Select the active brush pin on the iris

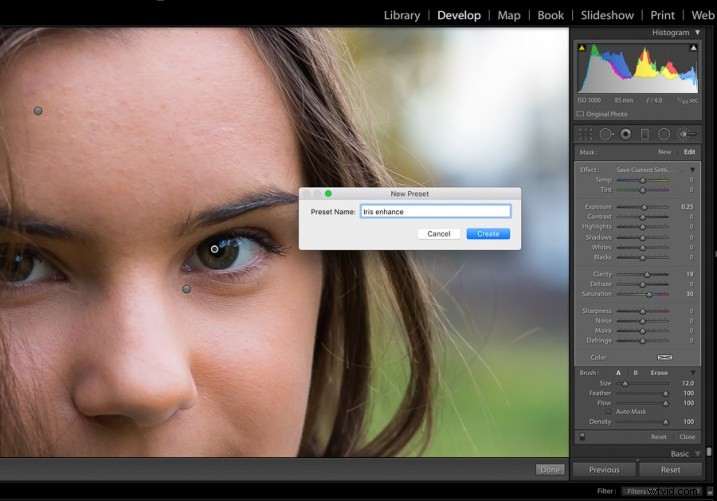pyautogui.click(x=214, y=249)
